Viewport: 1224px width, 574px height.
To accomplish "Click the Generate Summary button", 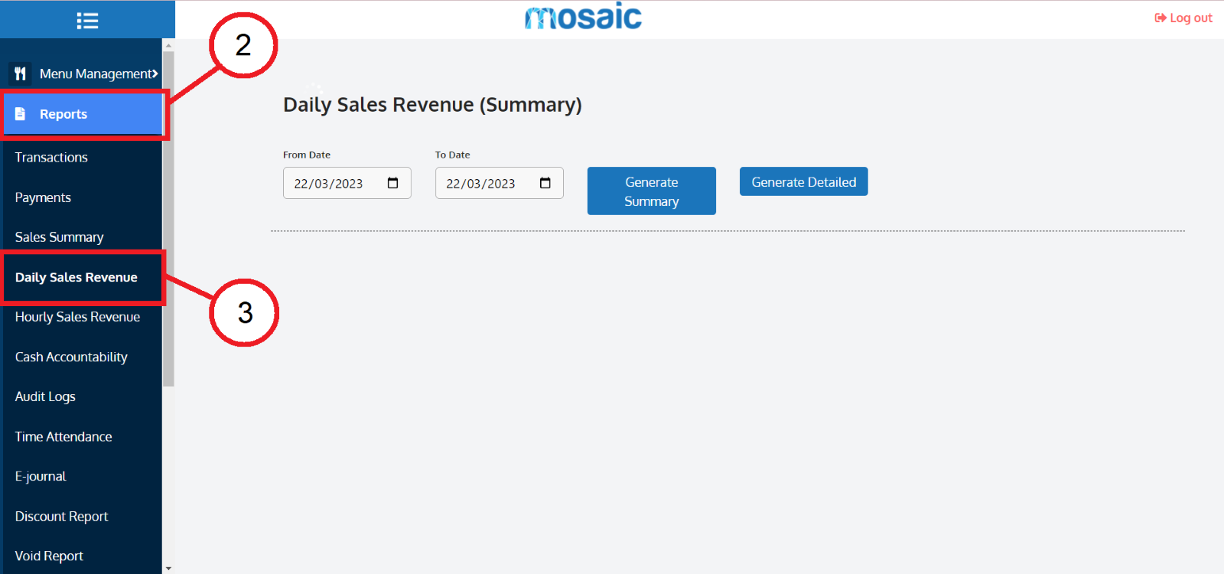I will pyautogui.click(x=651, y=191).
